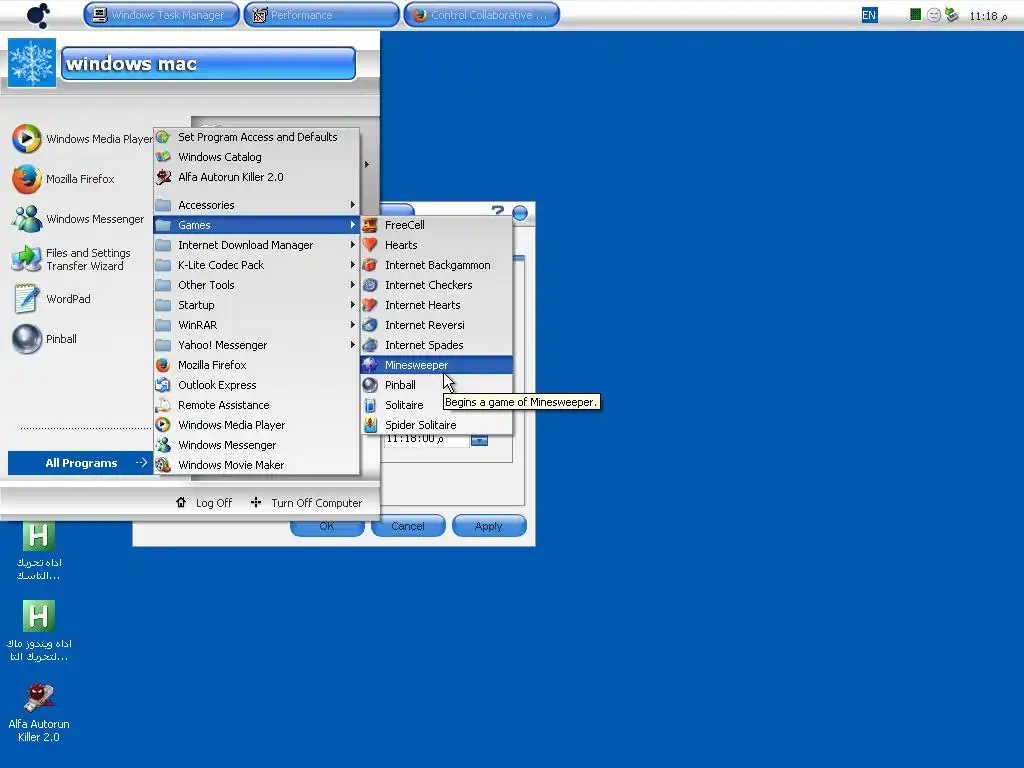Open pinned WordPad icon
The height and width of the screenshot is (768, 1024).
click(26, 299)
